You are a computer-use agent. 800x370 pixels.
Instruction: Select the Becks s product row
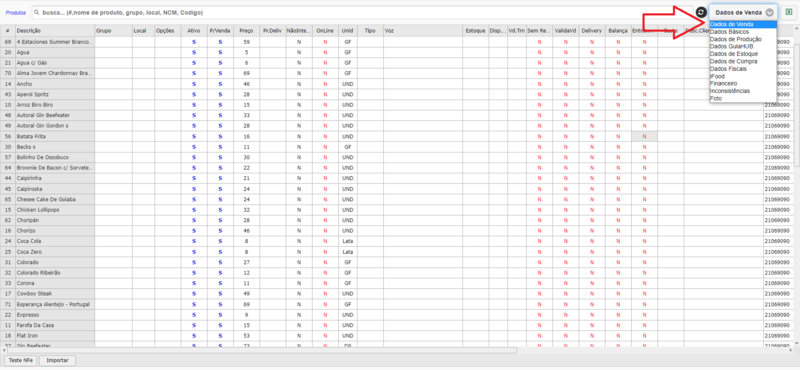pyautogui.click(x=55, y=146)
